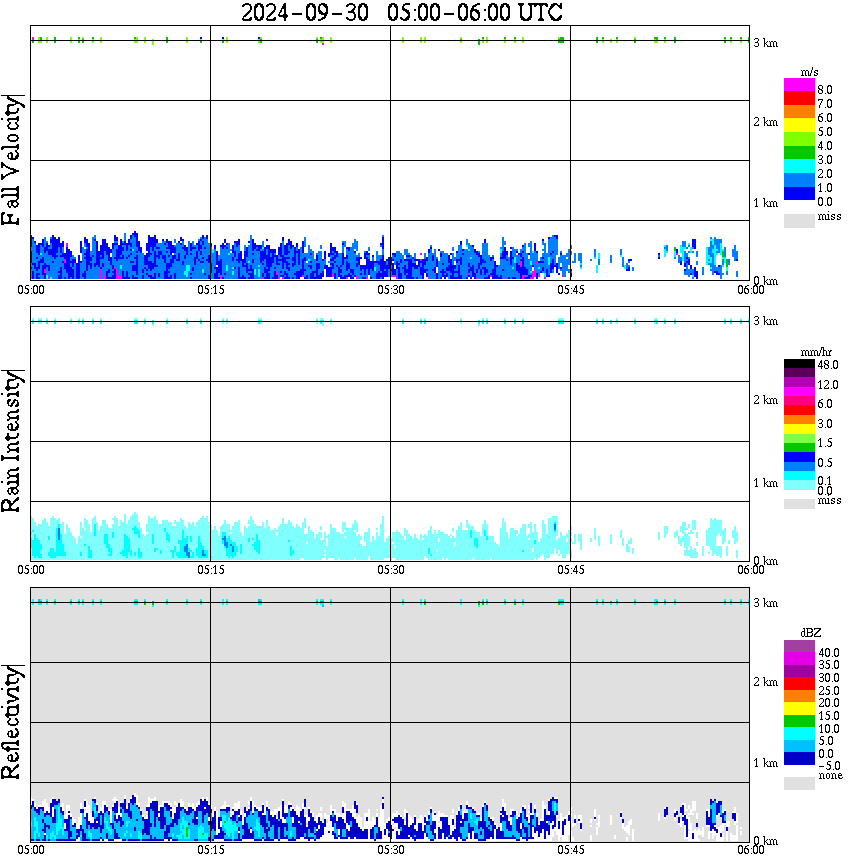Select the yellow 5.0 m/s legend swatch

coord(799,126)
